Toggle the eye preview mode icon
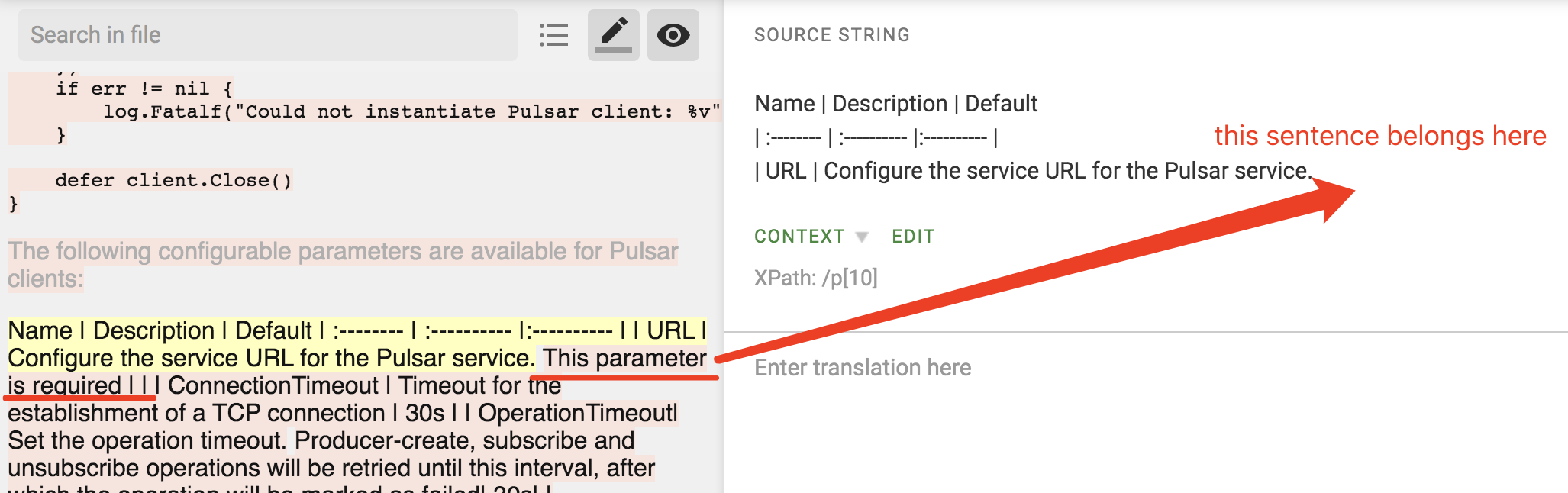 point(673,35)
